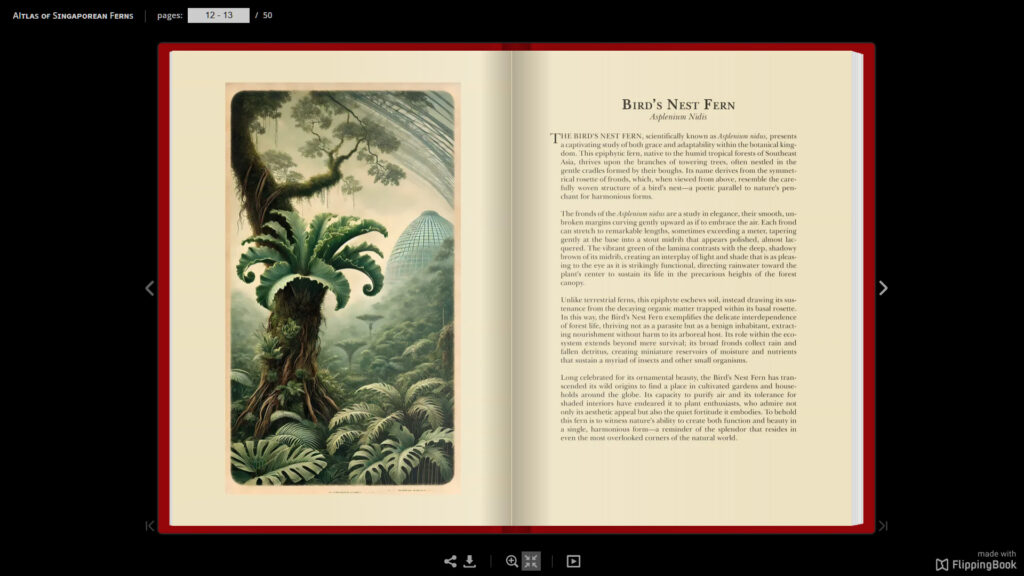Click the Asplenium Nidis subtitle
This screenshot has height=576, width=1024.
point(678,118)
